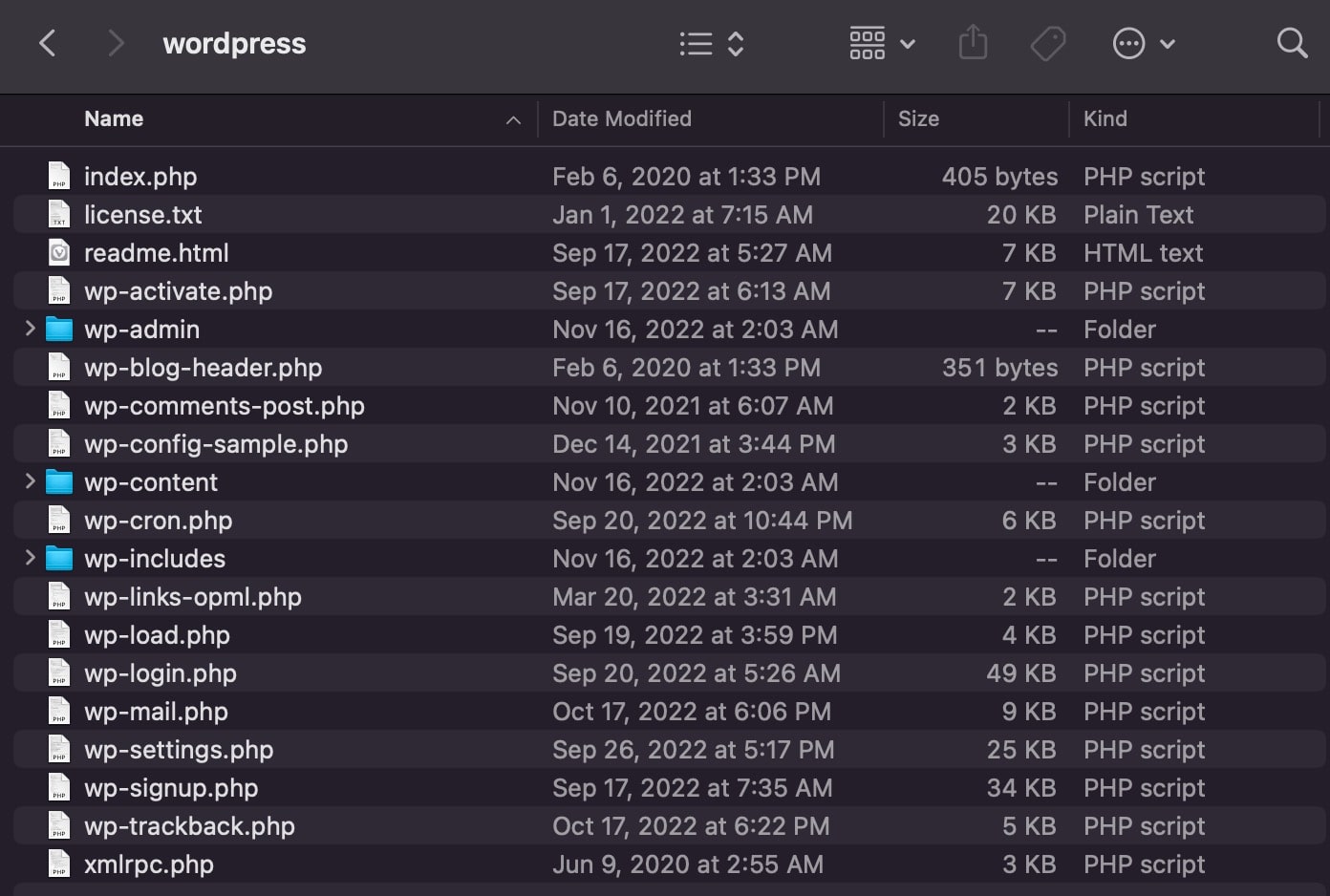Sort by the Size column header
1330x896 pixels.
918,118
